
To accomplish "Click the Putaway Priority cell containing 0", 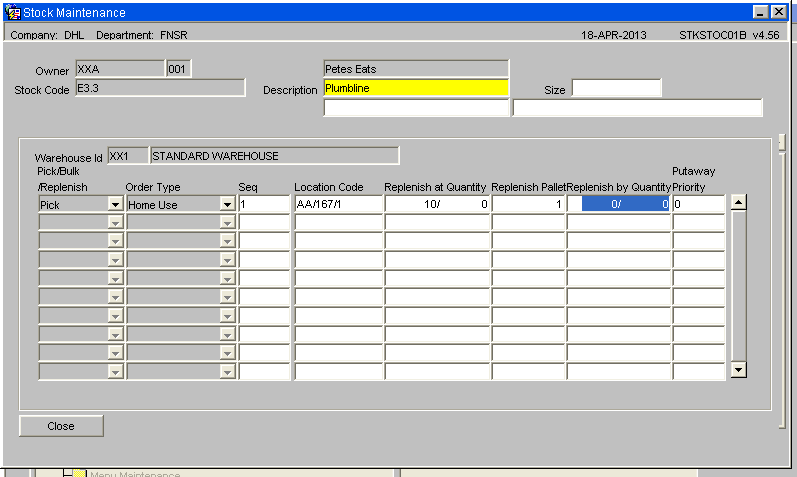I will pos(699,204).
